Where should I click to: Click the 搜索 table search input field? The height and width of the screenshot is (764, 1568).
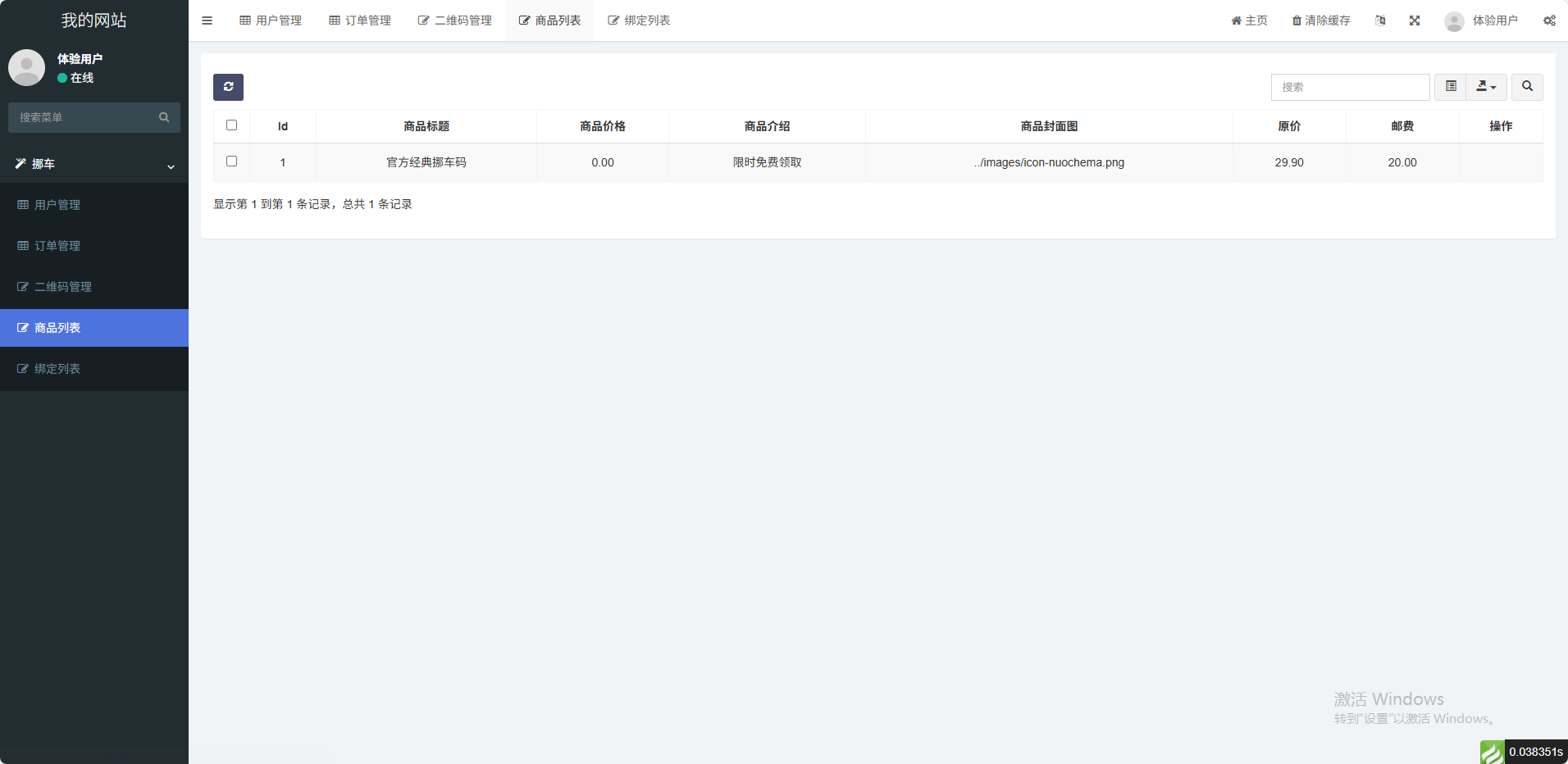tap(1350, 87)
